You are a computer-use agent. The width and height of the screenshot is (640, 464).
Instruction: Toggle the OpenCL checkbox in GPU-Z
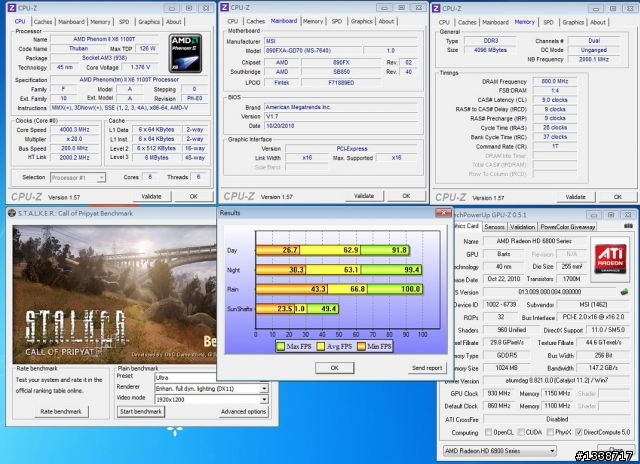tap(488, 432)
